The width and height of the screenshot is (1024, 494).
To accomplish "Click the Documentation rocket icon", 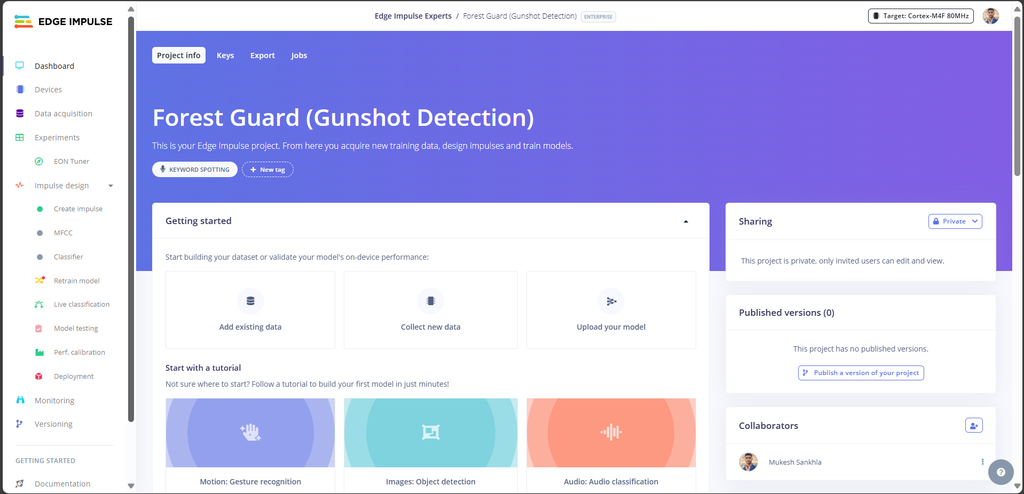I will tap(20, 484).
